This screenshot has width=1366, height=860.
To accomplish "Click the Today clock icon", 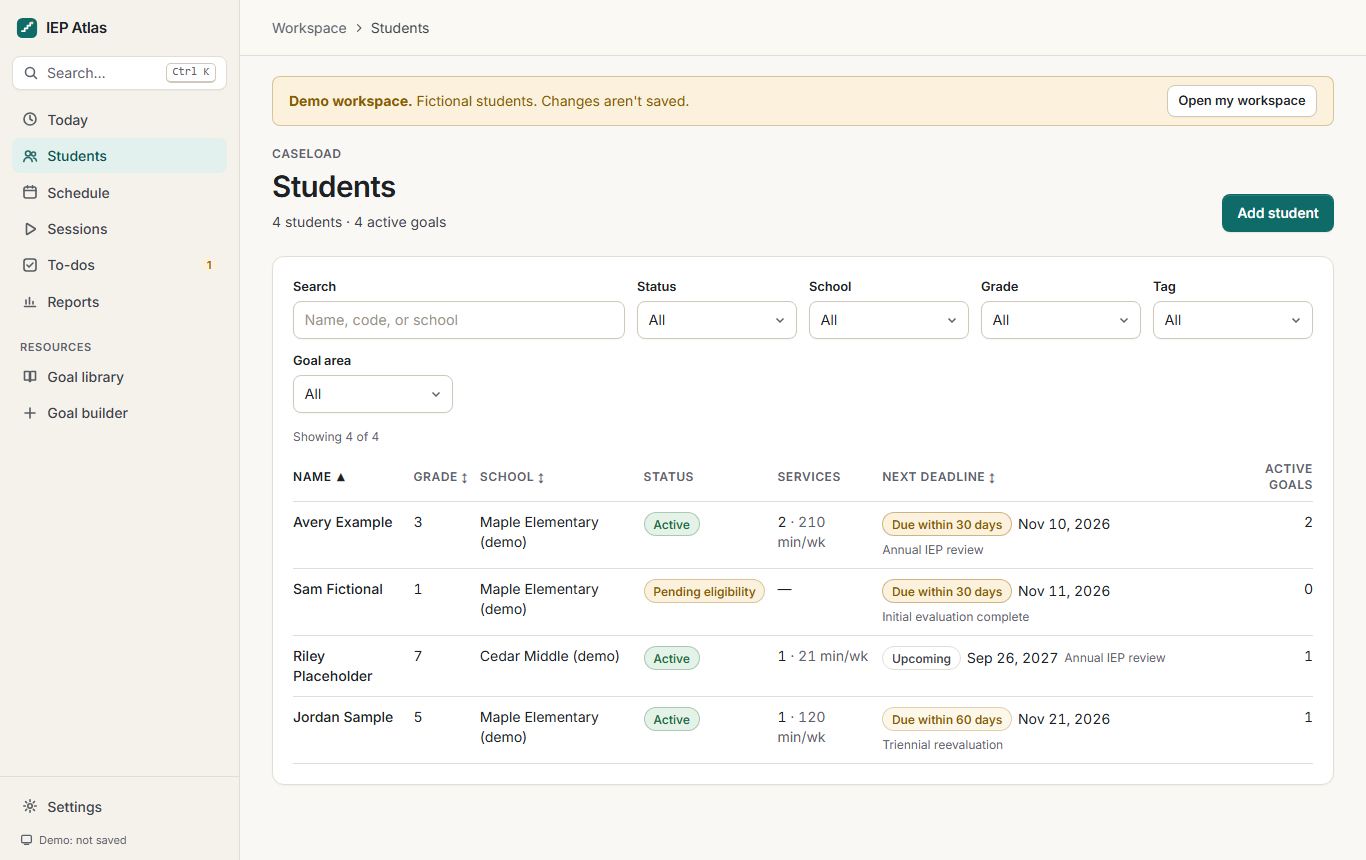I will (30, 120).
